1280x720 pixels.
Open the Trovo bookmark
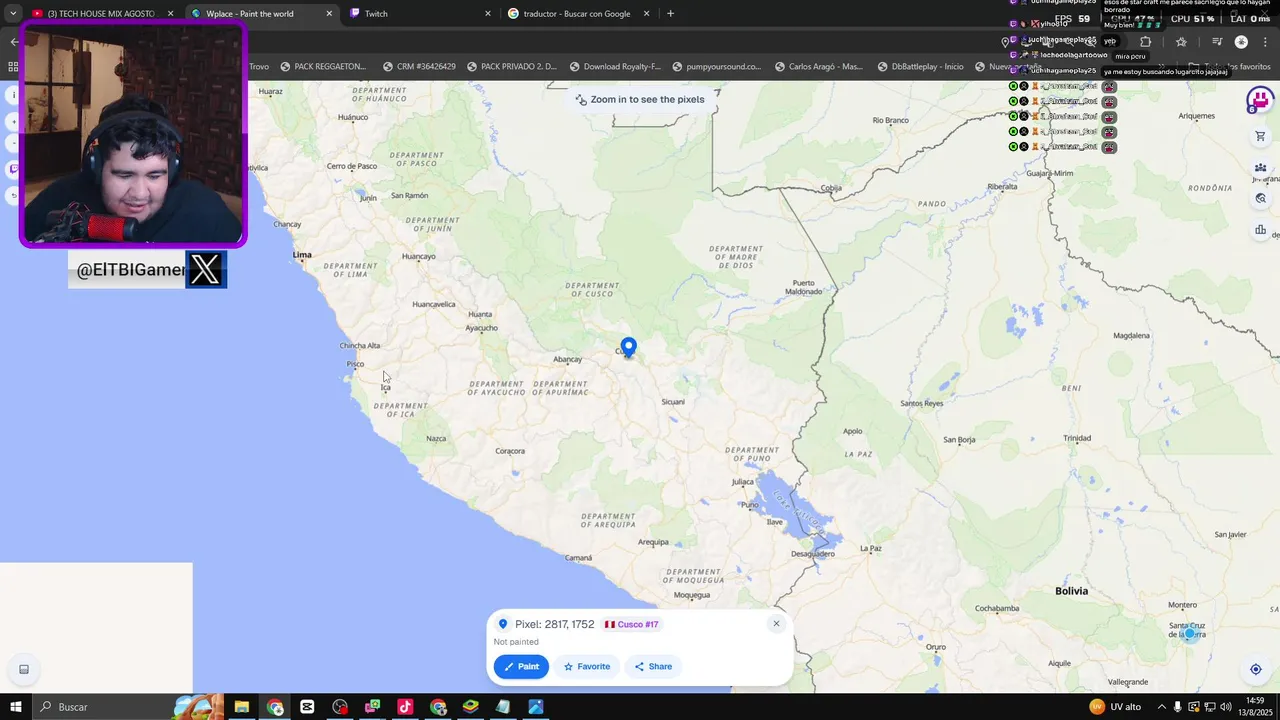coord(259,67)
